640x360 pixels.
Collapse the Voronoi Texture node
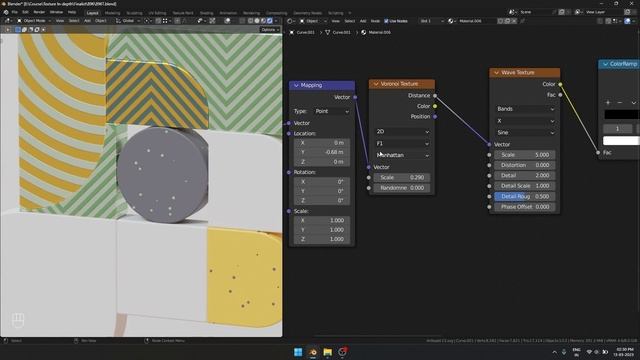376,84
